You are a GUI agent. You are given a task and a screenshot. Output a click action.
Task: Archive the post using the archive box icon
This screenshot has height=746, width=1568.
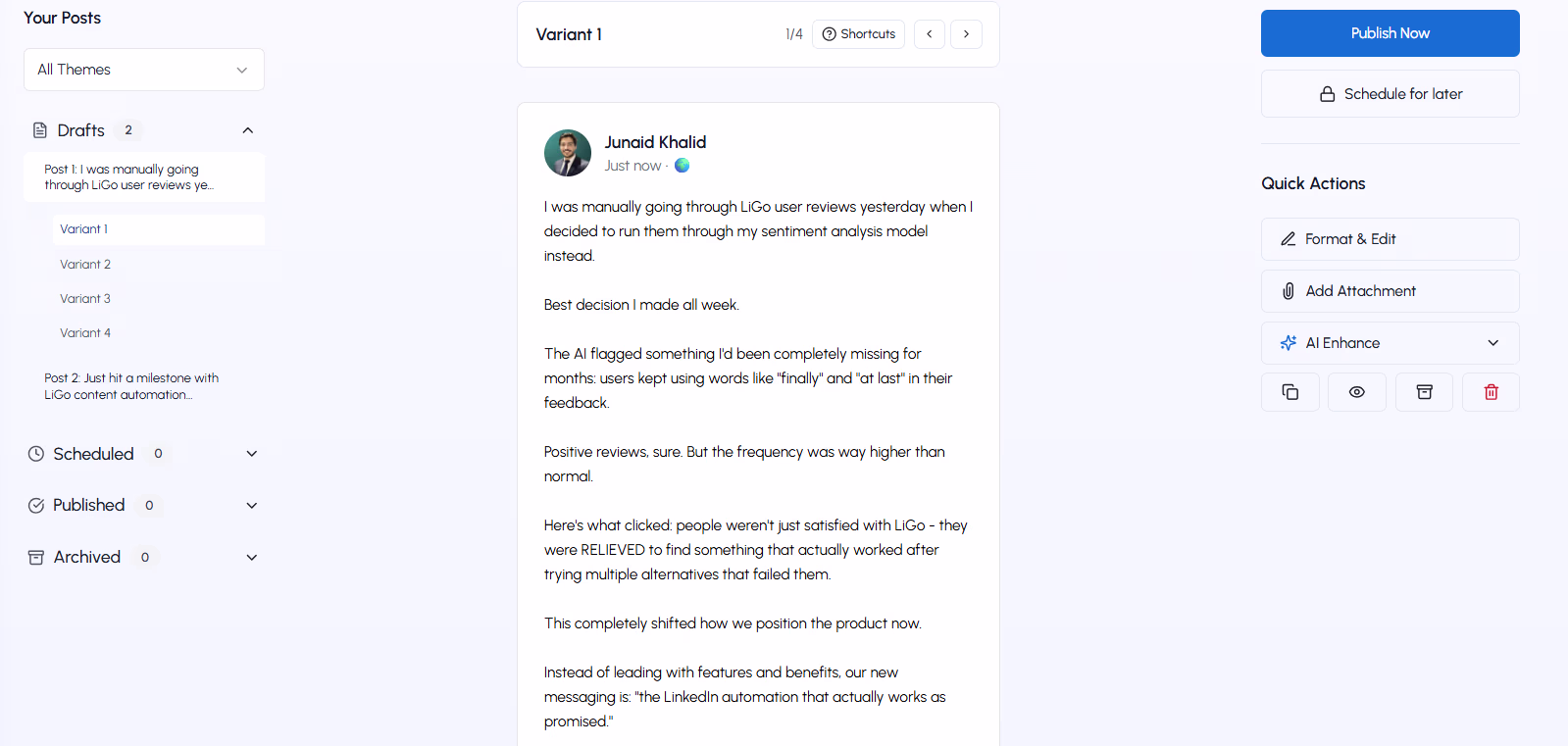[1423, 391]
